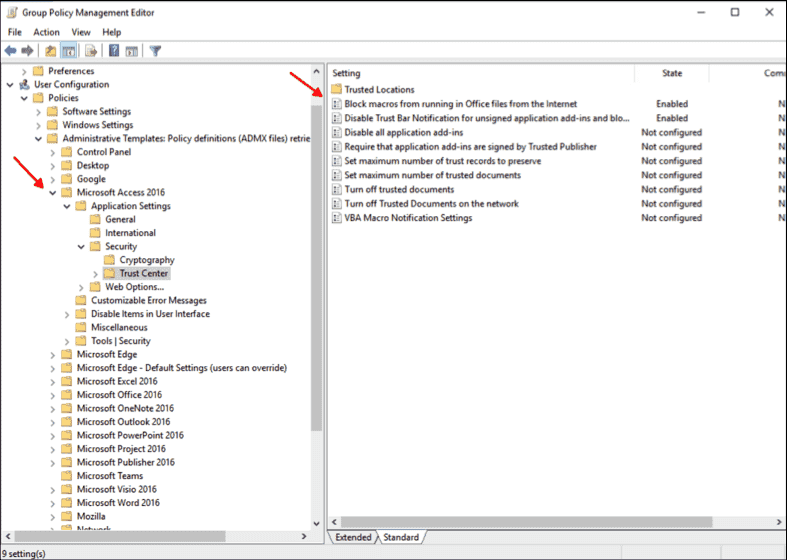Expand the Windows Settings node

coord(39,125)
